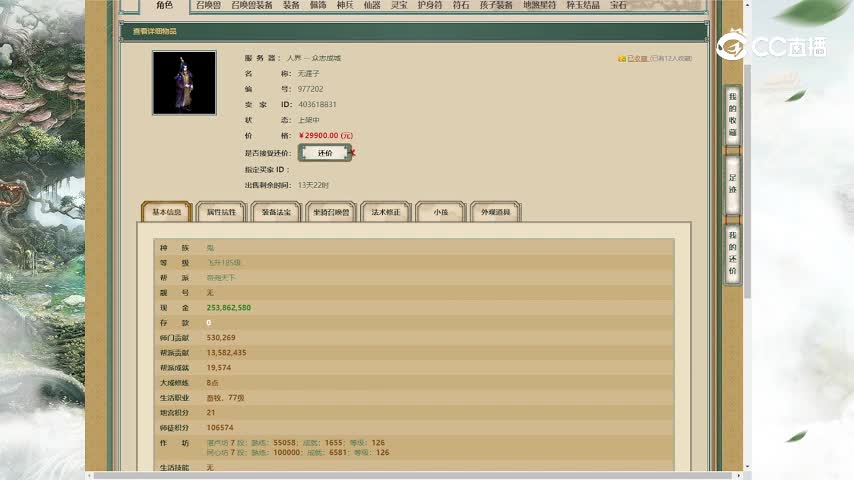Select the 基本信息 tab
854x480 pixels.
click(x=166, y=212)
